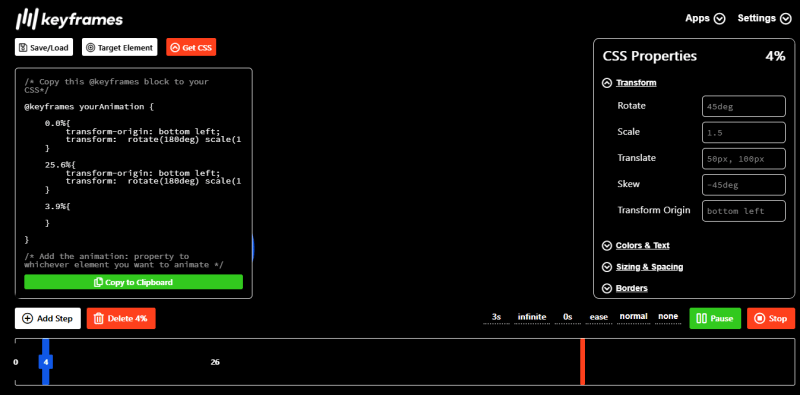The height and width of the screenshot is (395, 800).
Task: Expand the Colors & Text section
Action: (x=636, y=245)
